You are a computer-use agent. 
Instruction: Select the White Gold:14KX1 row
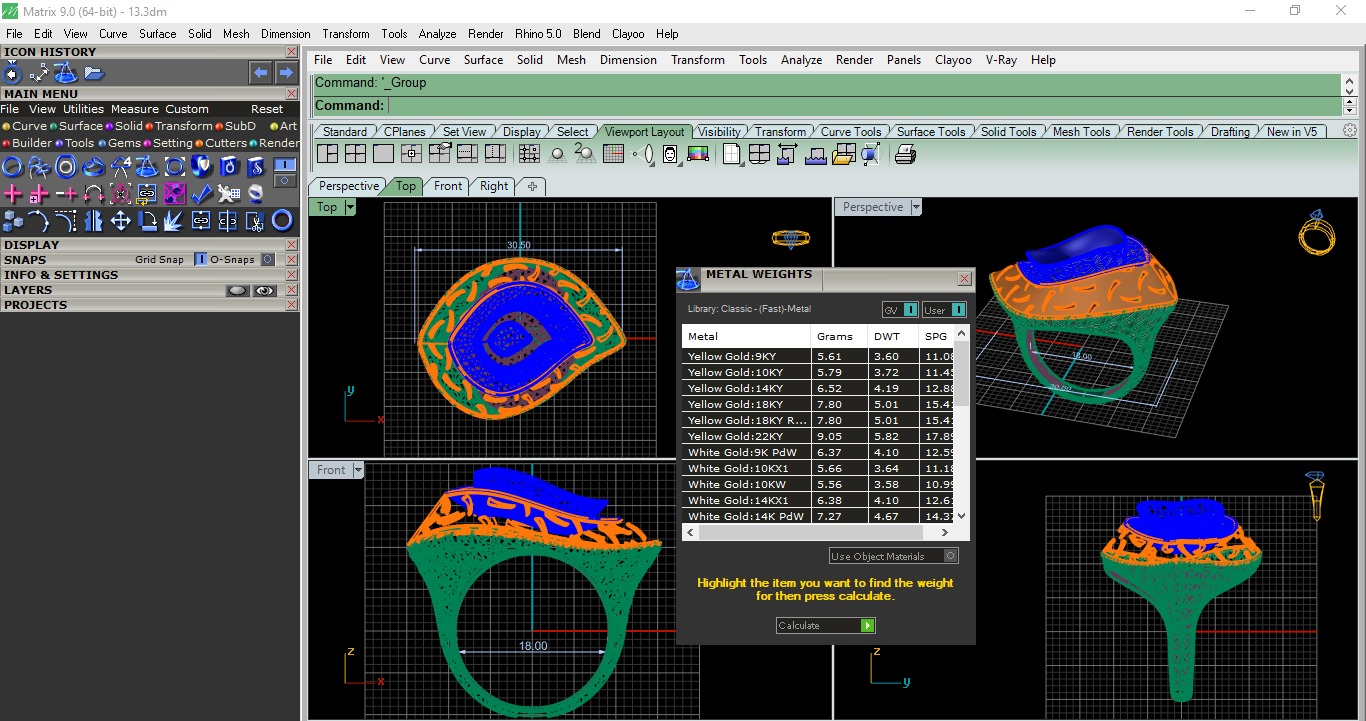(818, 500)
